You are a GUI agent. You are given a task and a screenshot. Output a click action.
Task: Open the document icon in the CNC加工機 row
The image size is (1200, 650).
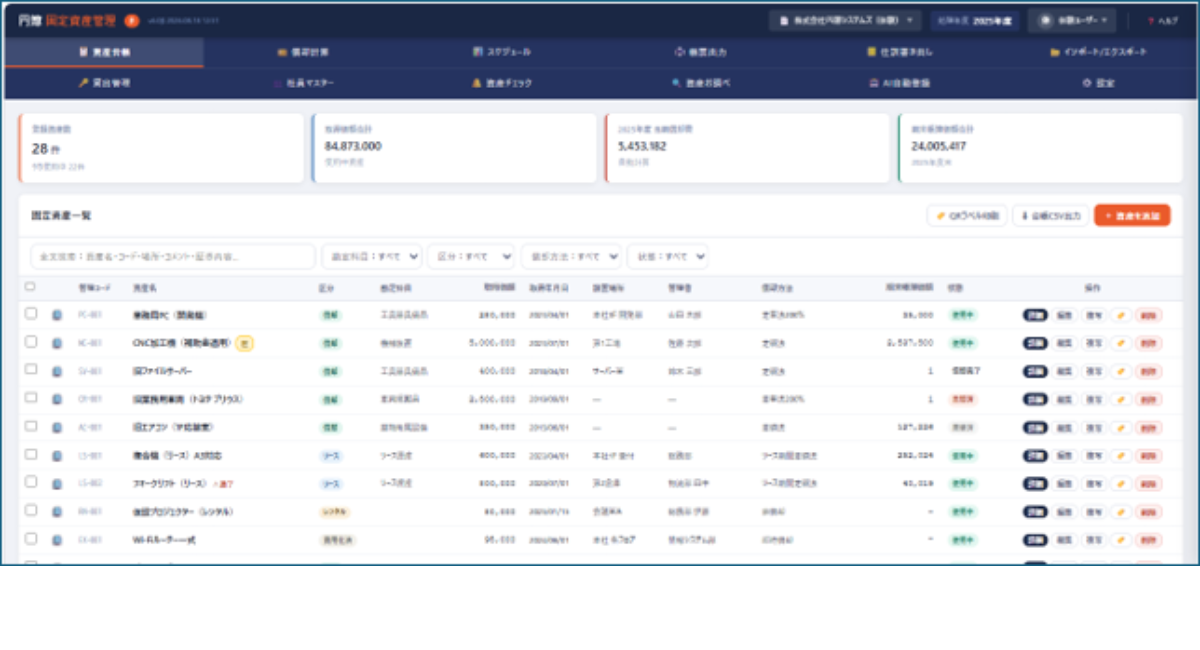click(x=58, y=342)
